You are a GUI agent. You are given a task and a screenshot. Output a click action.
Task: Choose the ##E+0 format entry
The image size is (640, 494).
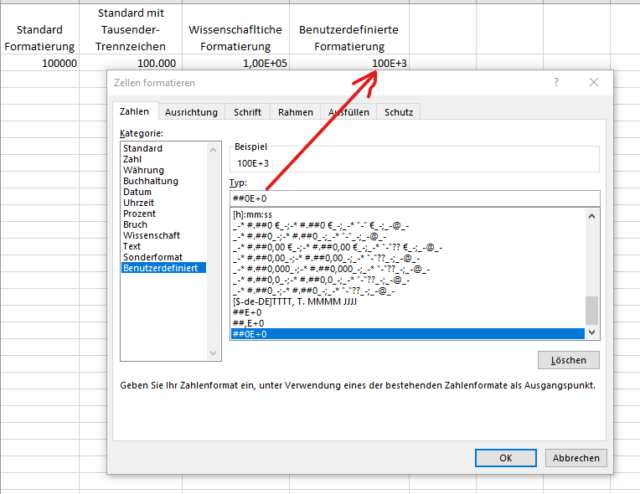coord(407,312)
